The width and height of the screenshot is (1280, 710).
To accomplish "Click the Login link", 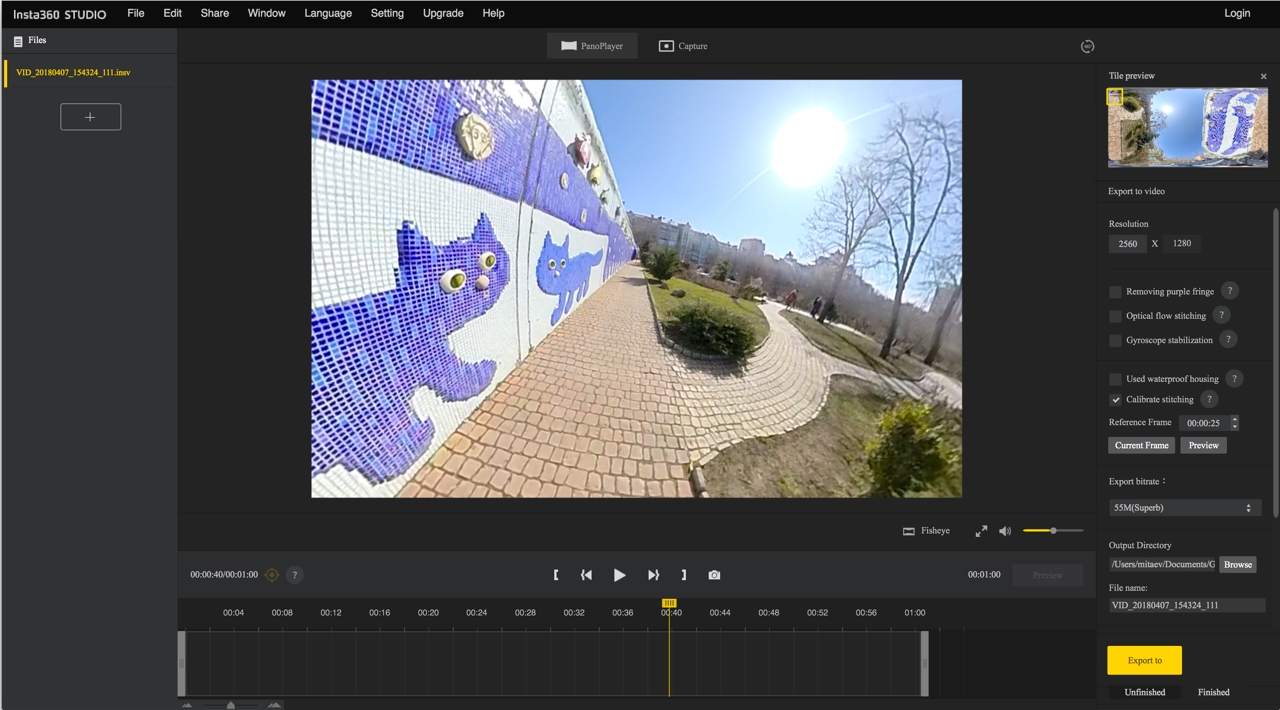I will click(x=1237, y=13).
